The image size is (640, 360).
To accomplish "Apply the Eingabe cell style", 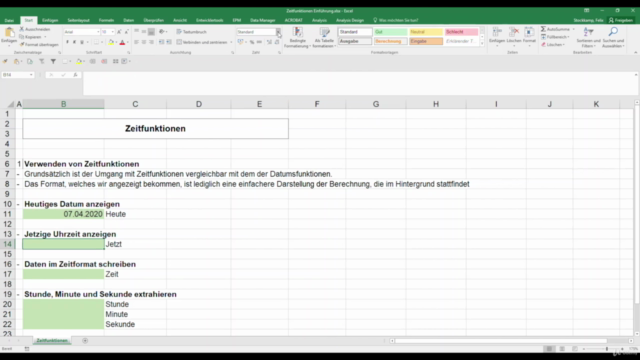I will coord(426,41).
